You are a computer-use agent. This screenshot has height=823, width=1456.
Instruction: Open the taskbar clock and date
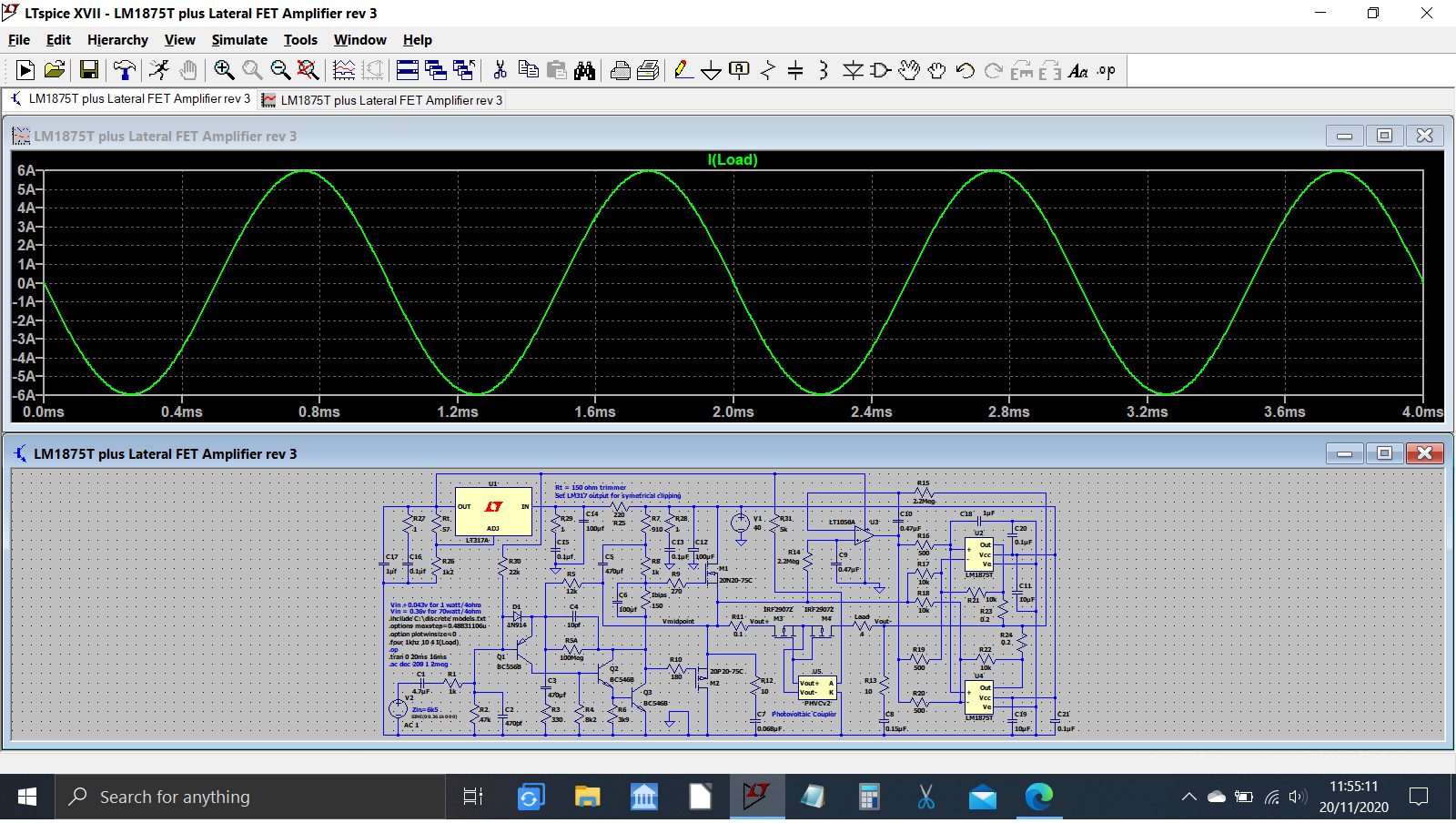tap(1354, 797)
